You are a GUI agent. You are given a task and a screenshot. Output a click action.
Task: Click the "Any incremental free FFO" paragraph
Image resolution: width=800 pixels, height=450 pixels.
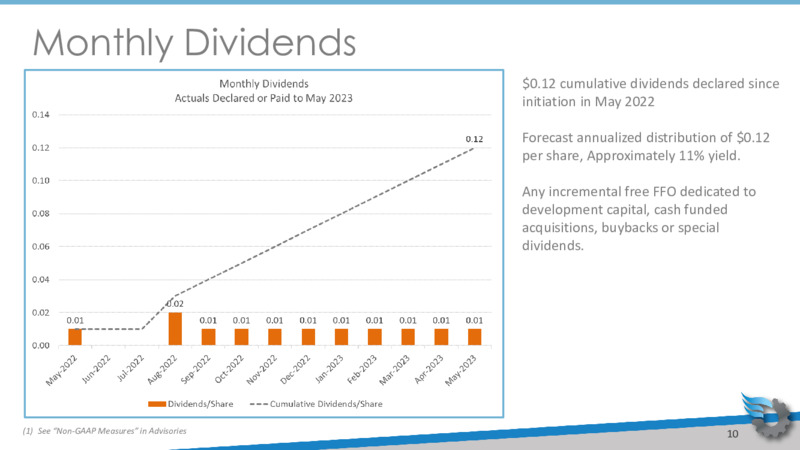pyautogui.click(x=639, y=218)
